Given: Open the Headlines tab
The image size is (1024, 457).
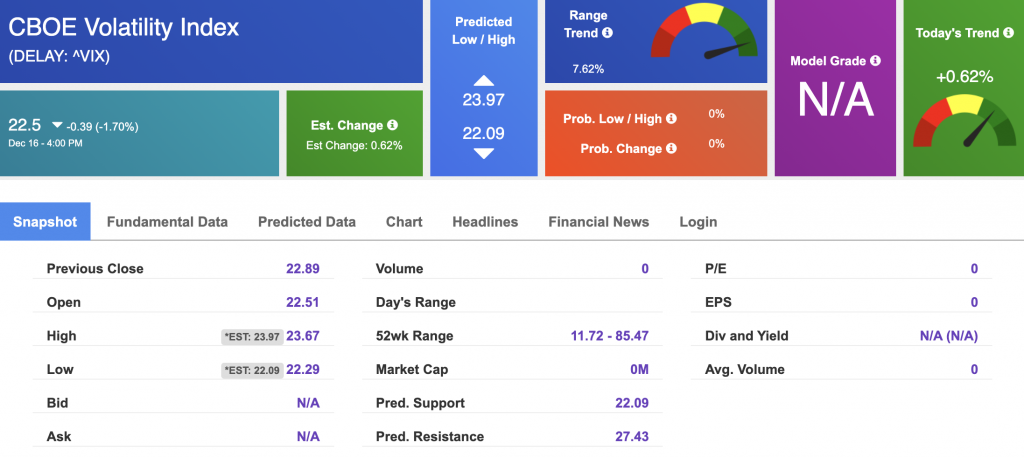Looking at the screenshot, I should [485, 221].
